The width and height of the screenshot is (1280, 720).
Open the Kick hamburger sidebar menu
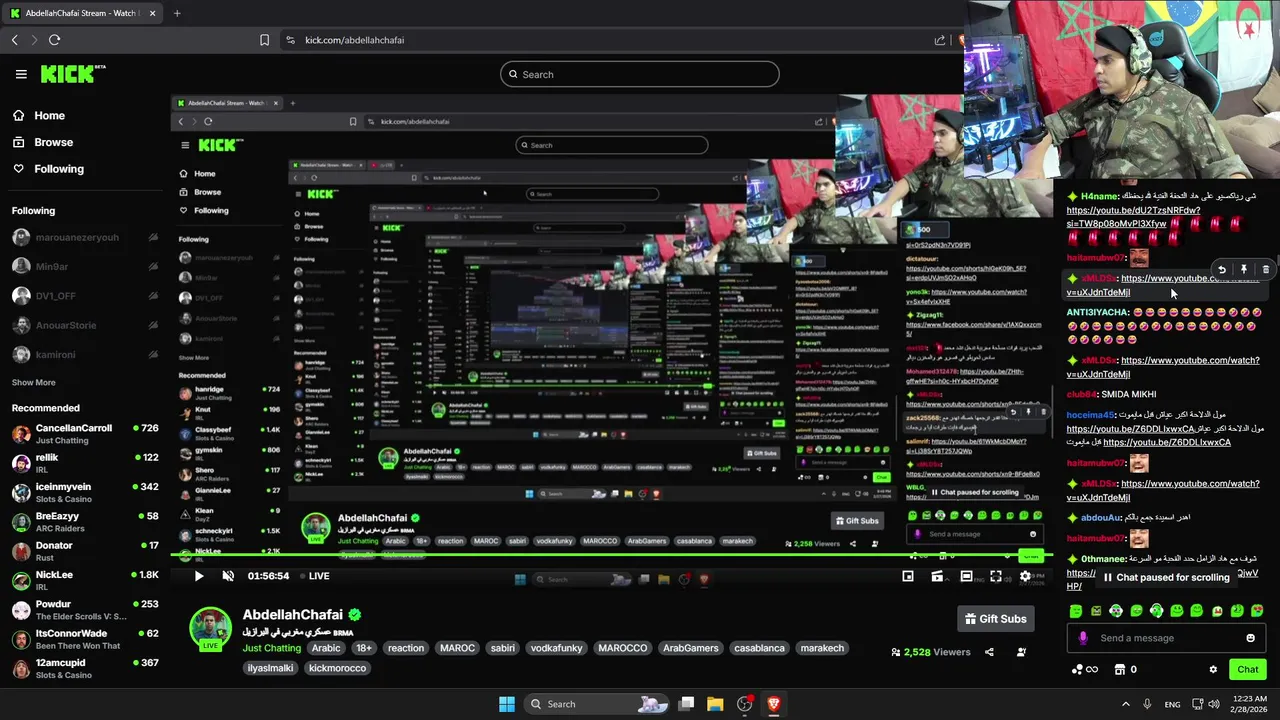21,74
